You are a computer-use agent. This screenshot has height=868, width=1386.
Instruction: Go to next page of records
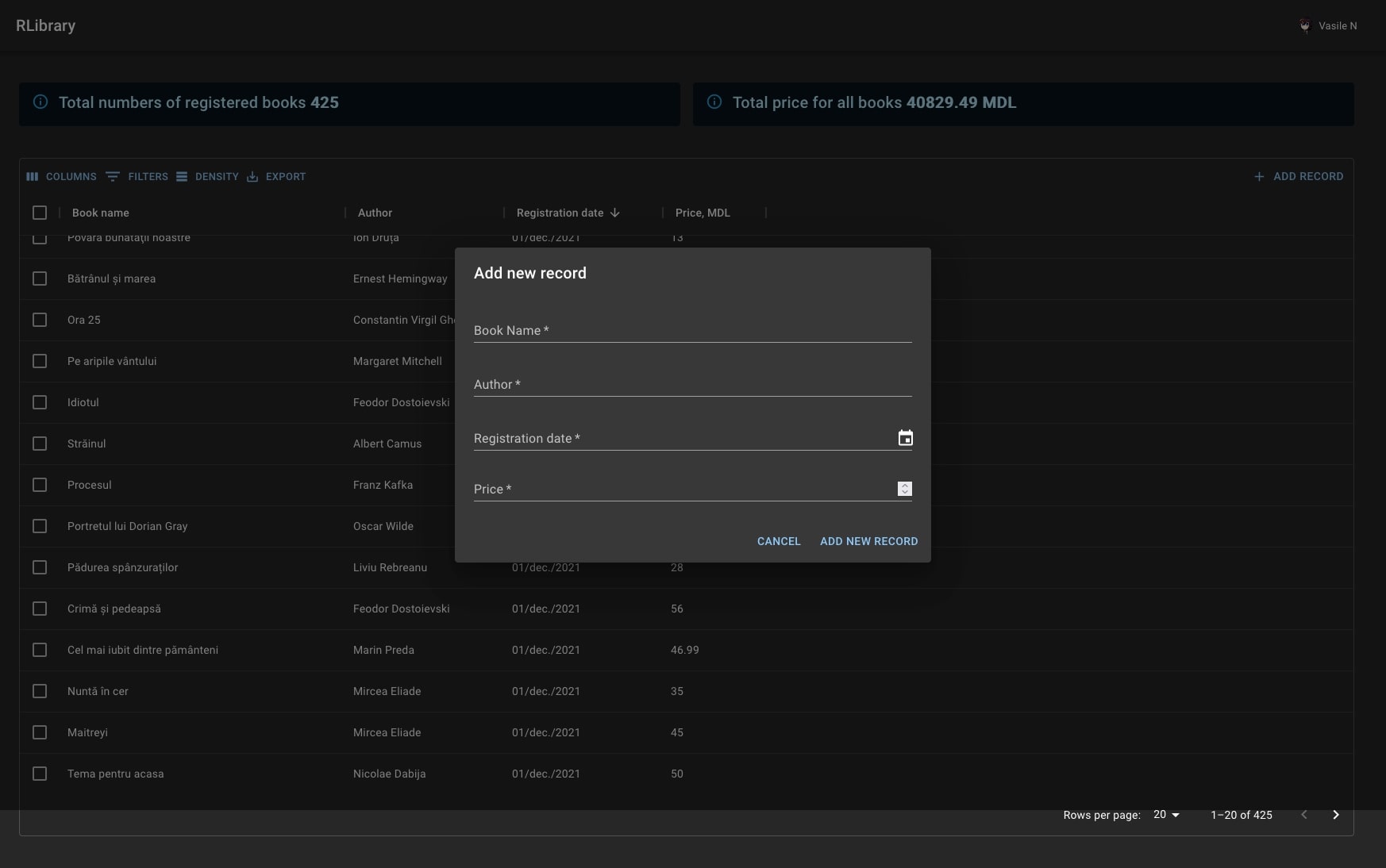click(x=1336, y=815)
